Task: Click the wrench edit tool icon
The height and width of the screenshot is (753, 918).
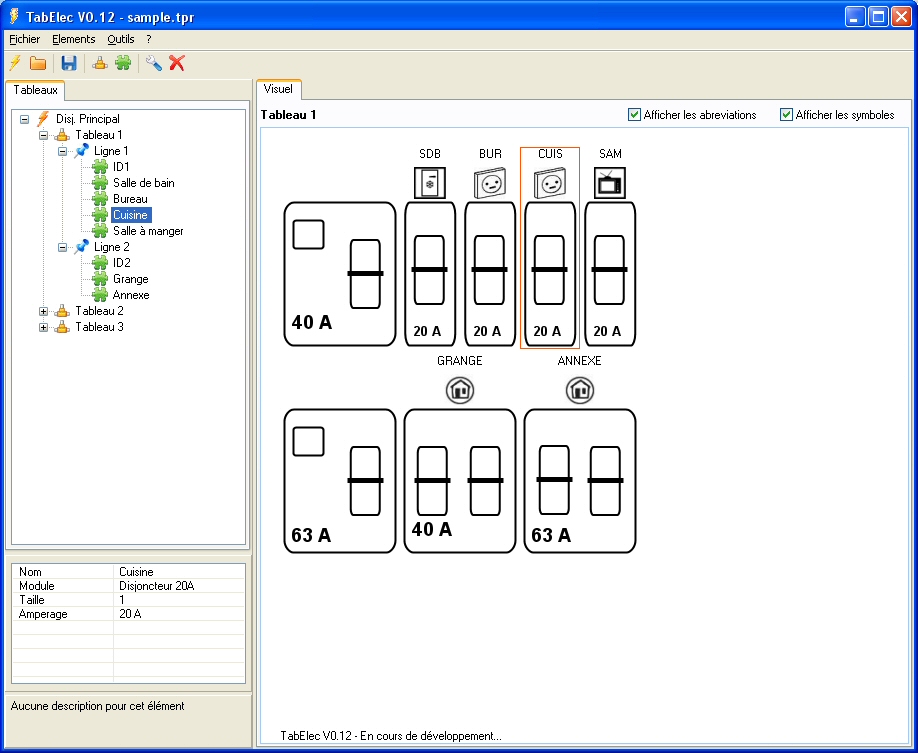Action: tap(153, 63)
